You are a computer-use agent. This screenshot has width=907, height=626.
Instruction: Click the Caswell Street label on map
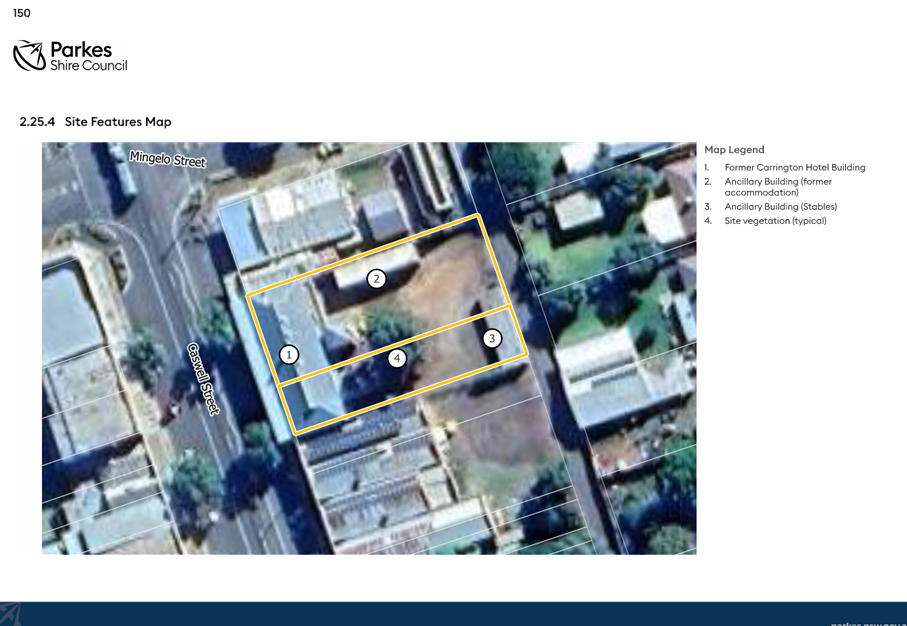204,379
